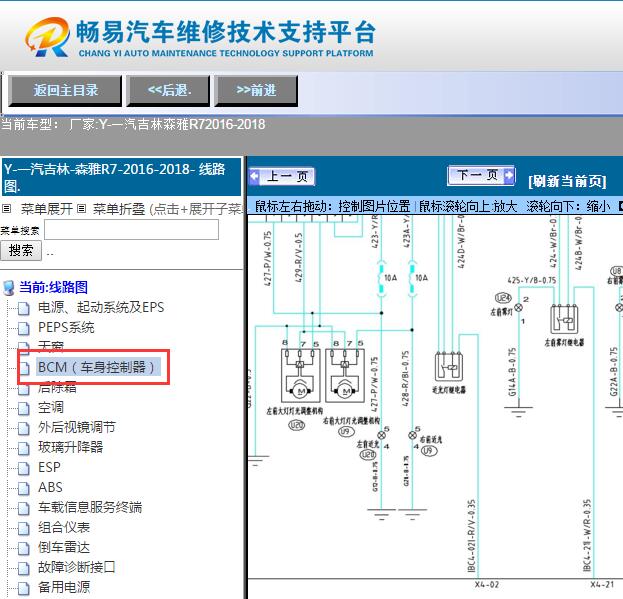623x599 pixels.
Task: Open 电源、起动系统及EPS tree item
Action: pyautogui.click(x=101, y=307)
